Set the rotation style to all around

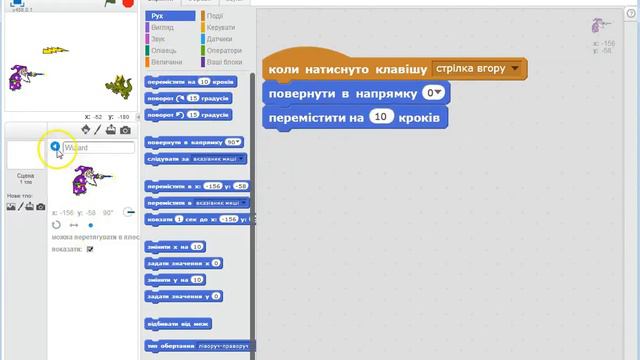pyautogui.click(x=56, y=225)
